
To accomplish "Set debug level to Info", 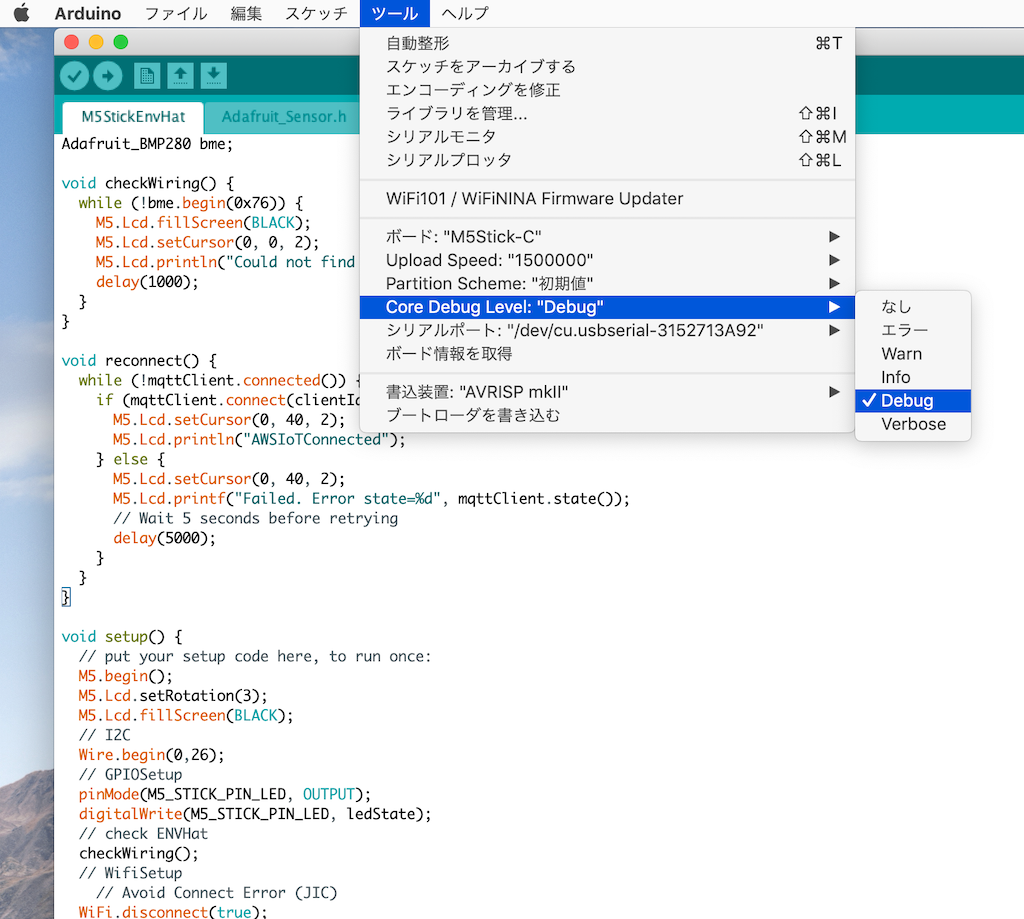I will tap(913, 378).
